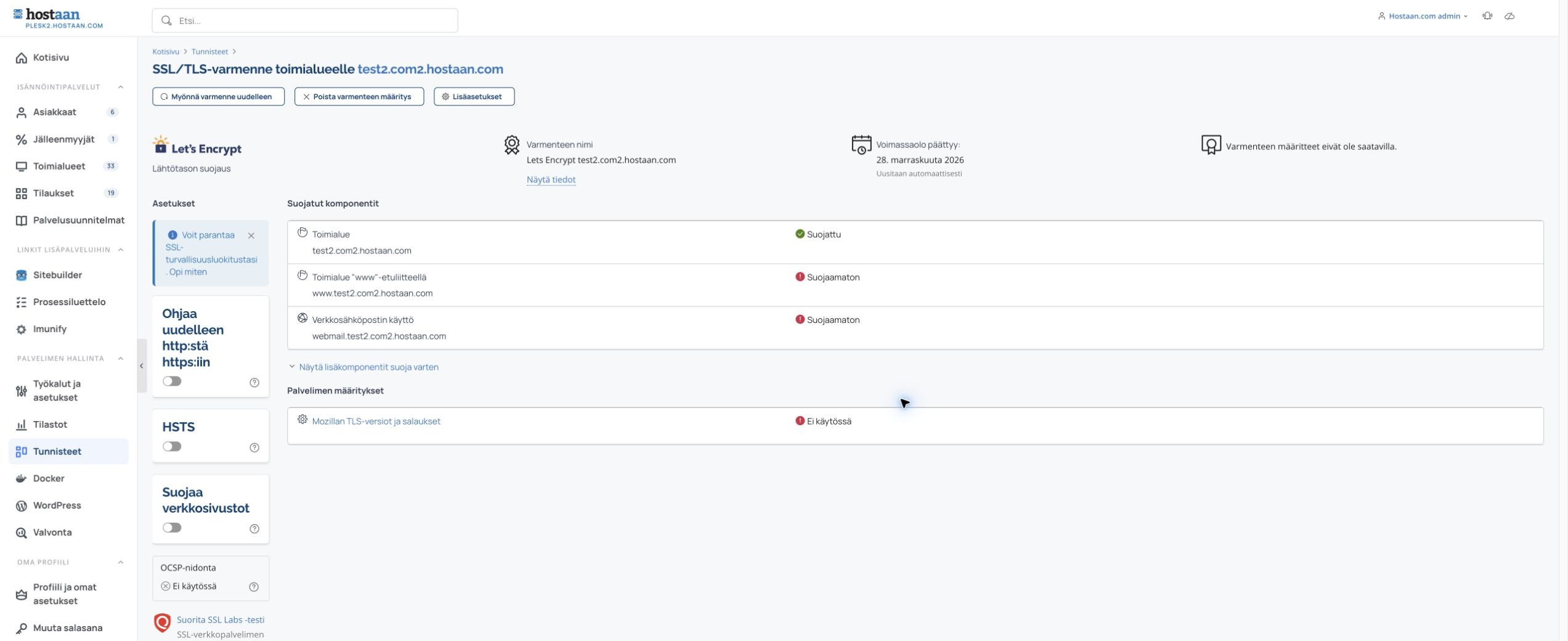Click the notifications bell icon in header
1568x641 pixels.
point(1487,16)
